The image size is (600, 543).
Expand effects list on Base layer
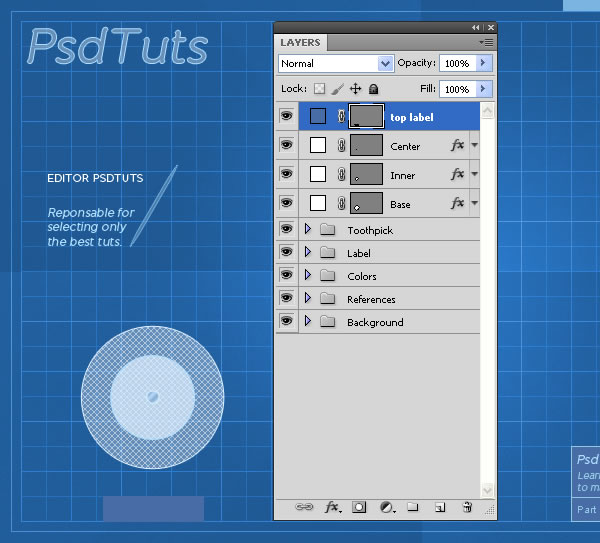coord(474,203)
